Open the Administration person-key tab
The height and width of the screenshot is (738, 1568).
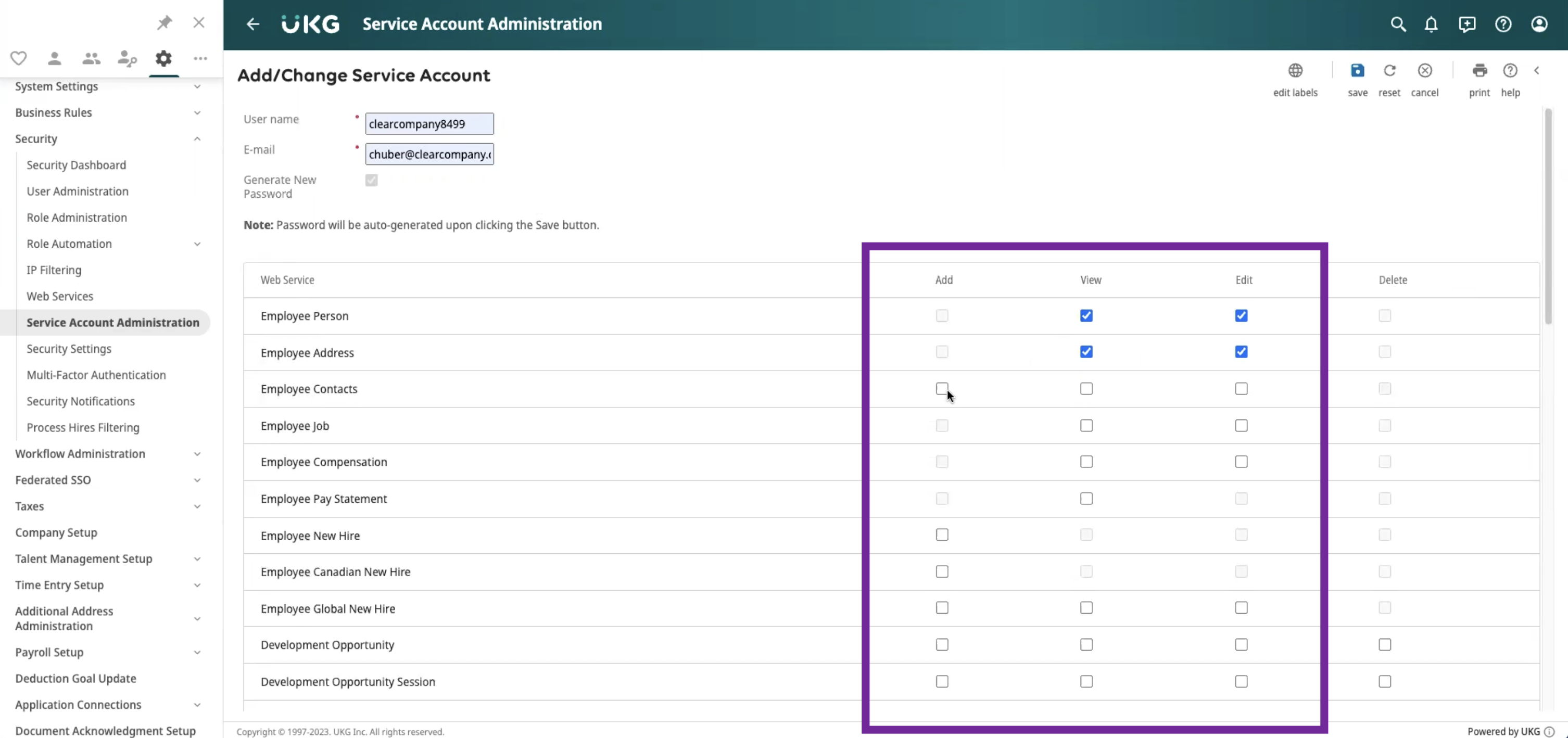pos(127,58)
